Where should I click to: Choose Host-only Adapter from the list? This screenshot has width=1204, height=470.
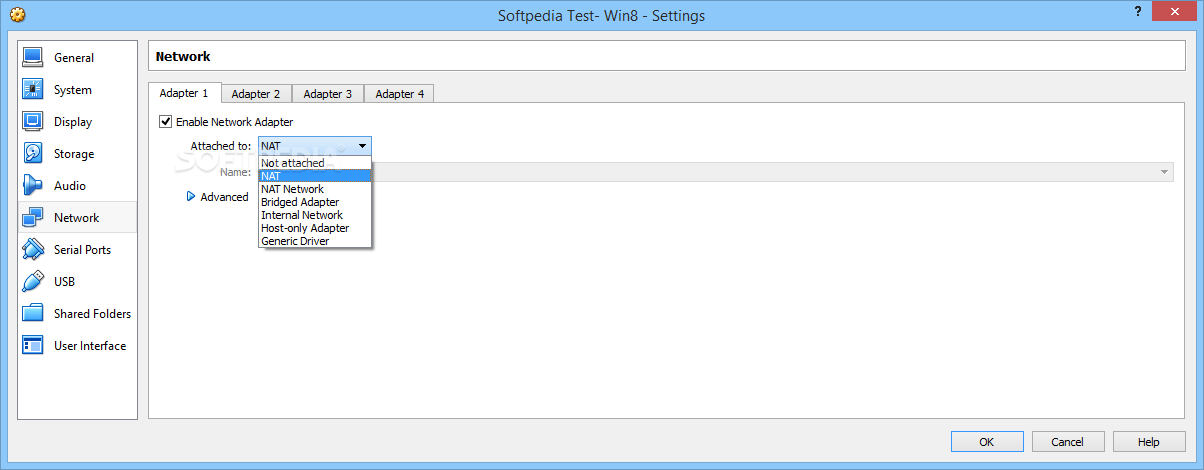315,228
